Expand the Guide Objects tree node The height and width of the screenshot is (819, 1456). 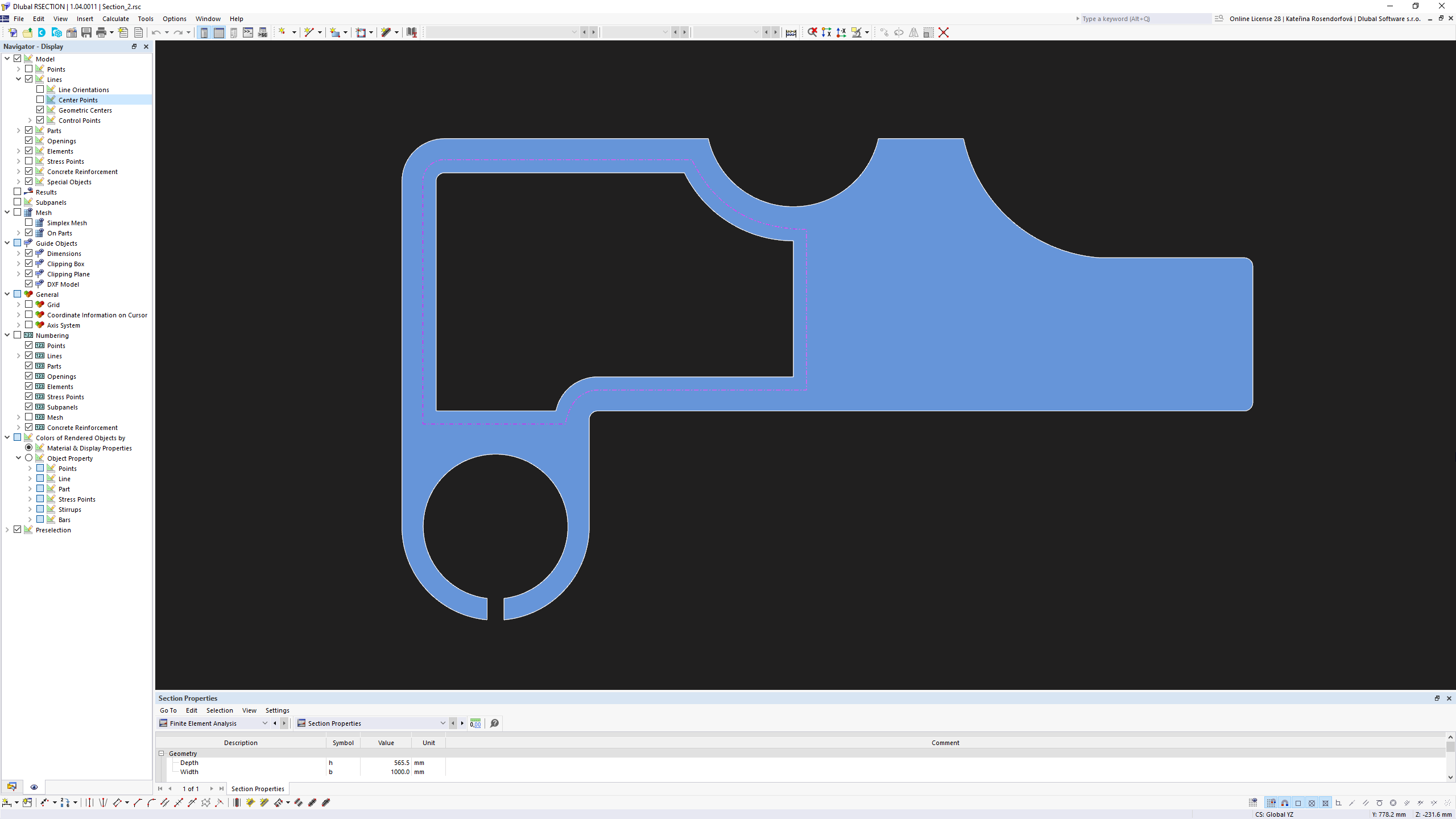(x=7, y=243)
